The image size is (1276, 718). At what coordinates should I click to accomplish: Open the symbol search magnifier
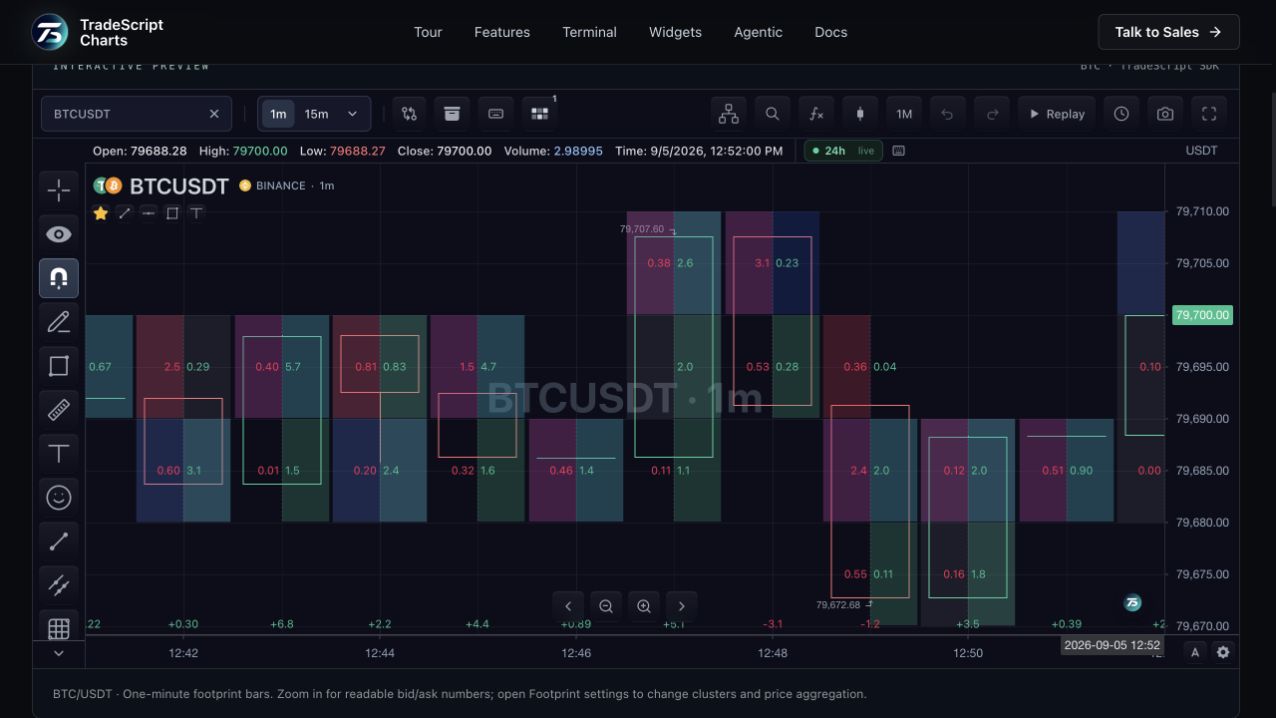coord(772,114)
